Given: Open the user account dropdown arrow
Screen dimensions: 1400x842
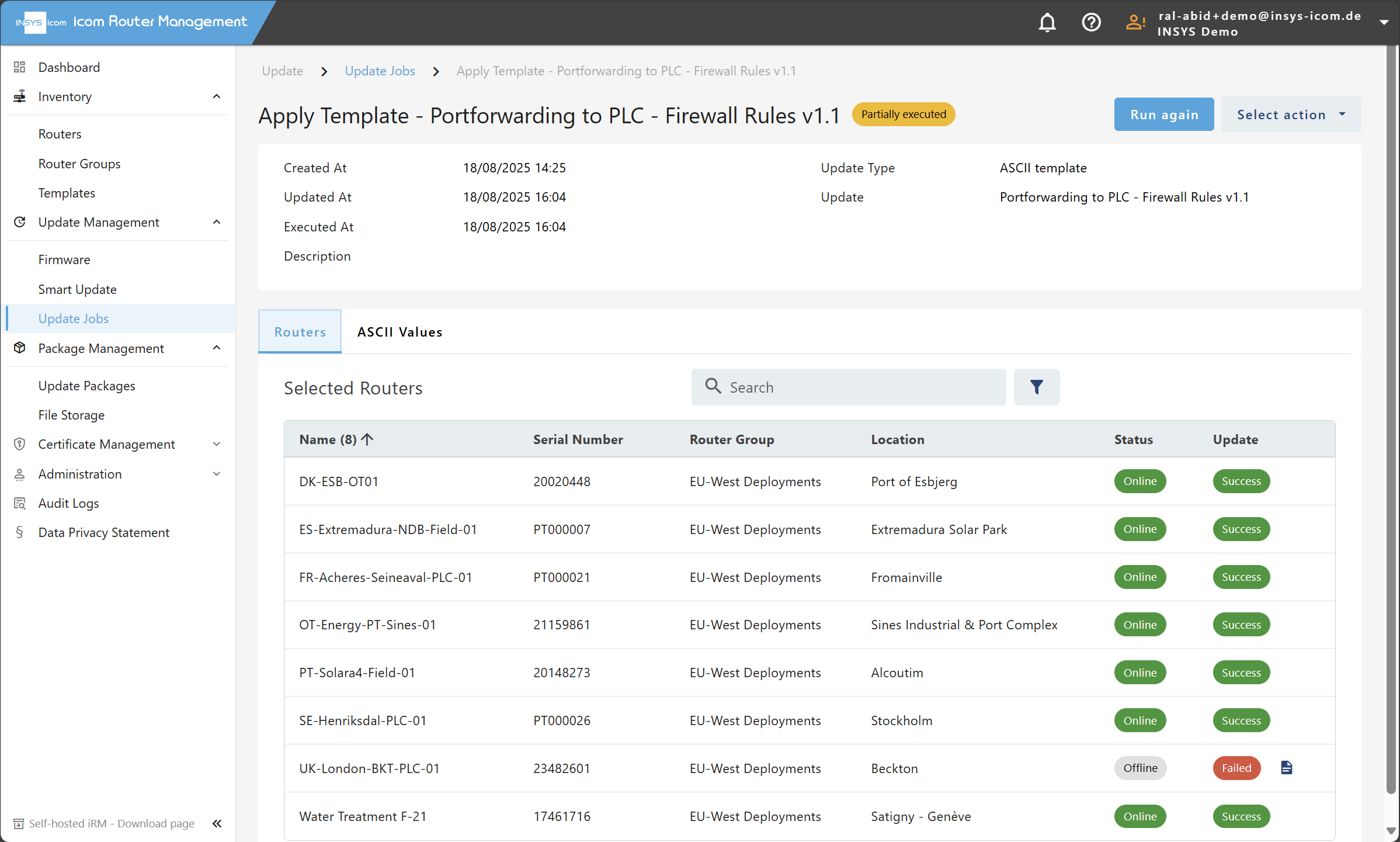Looking at the screenshot, I should [x=1384, y=23].
